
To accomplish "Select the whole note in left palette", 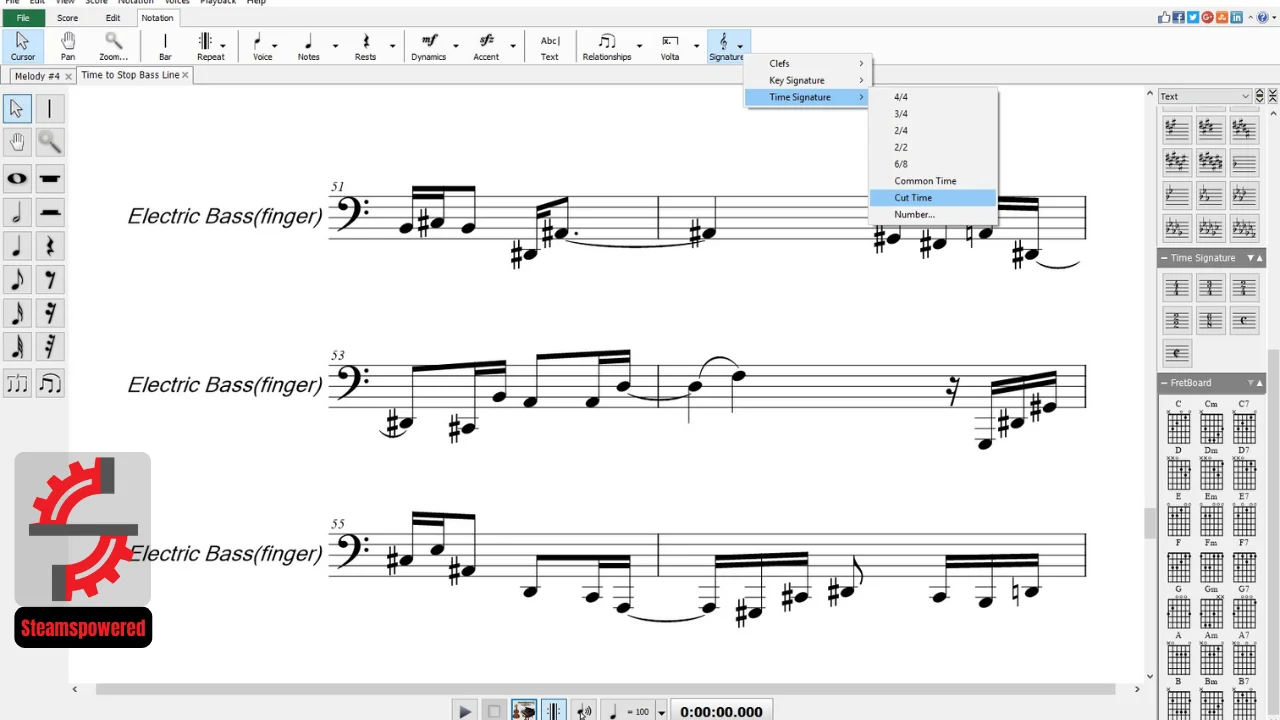I will 17,179.
